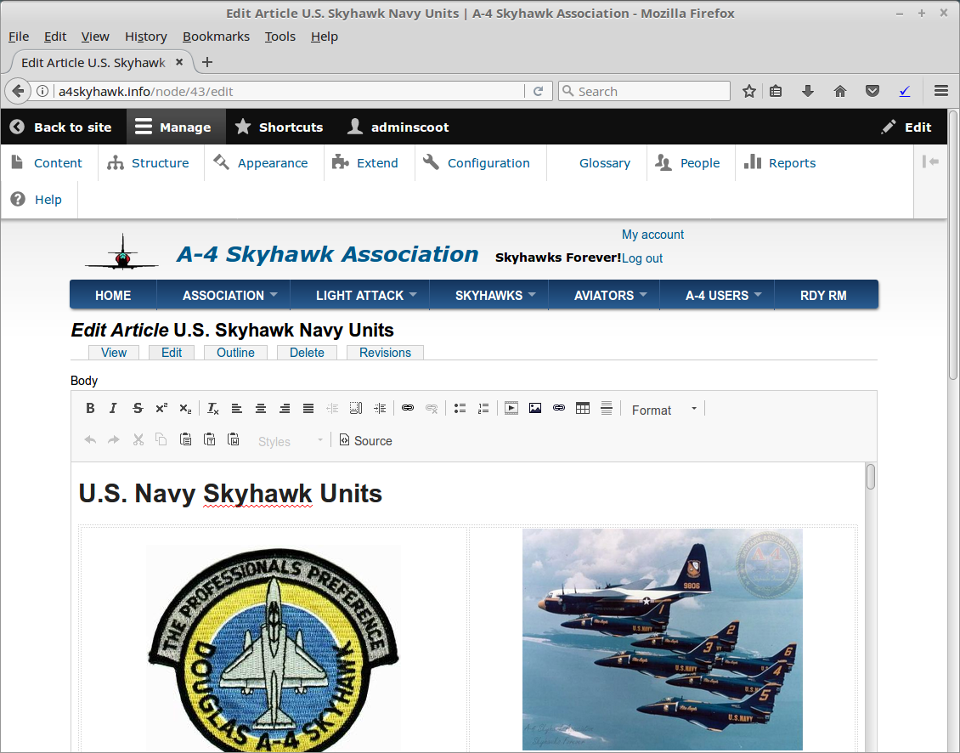The width and height of the screenshot is (960, 753).
Task: Click the second link icon after the image icon
Action: coord(558,408)
